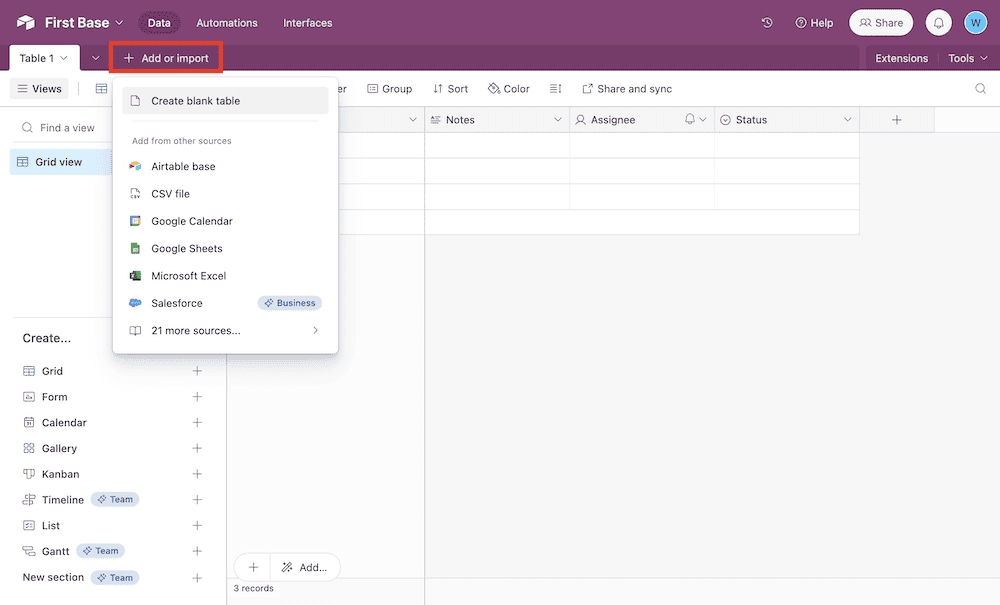
Task: Open Assignee field dropdown arrow
Action: click(x=703, y=120)
